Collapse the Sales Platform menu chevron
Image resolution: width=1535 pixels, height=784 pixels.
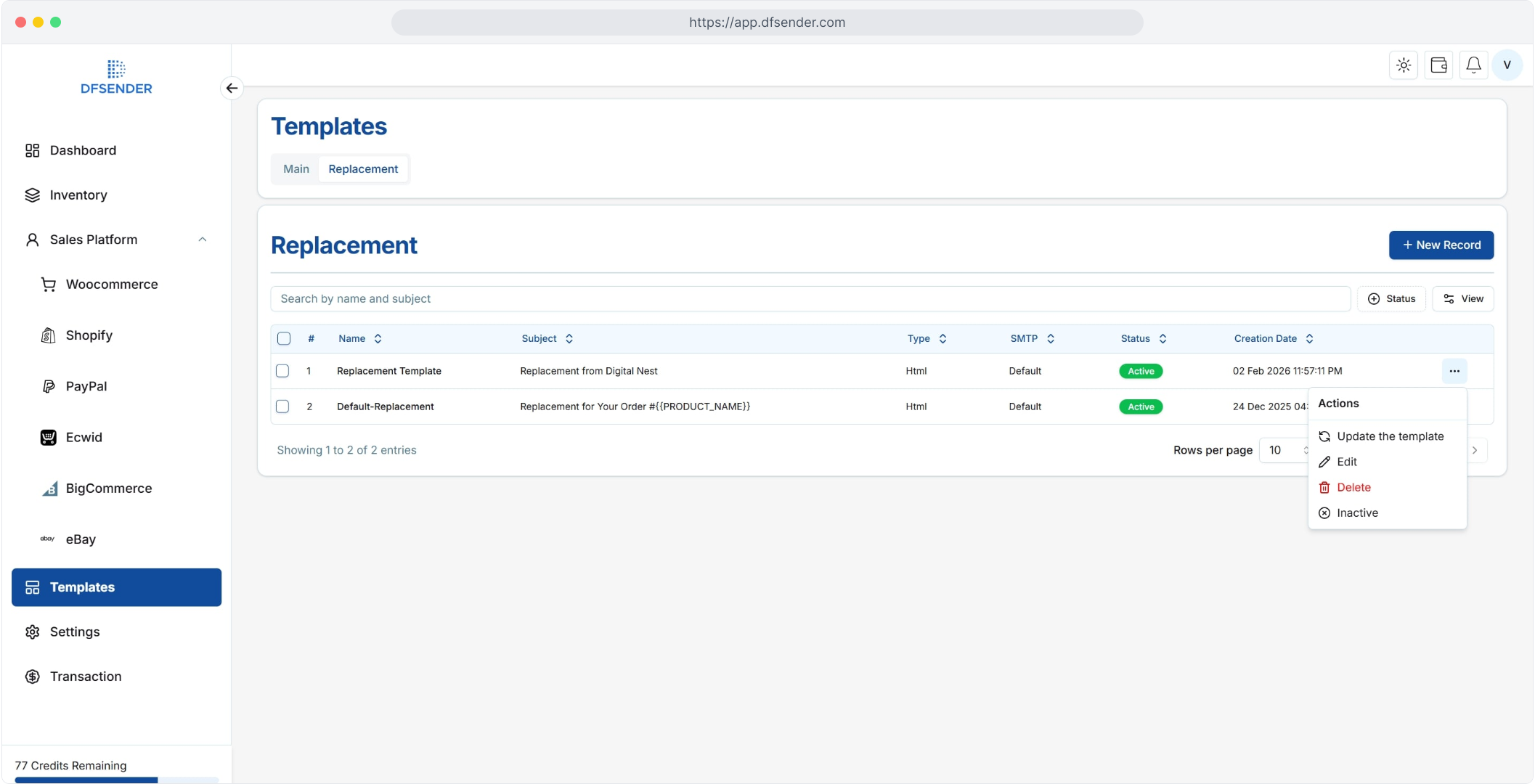click(203, 240)
